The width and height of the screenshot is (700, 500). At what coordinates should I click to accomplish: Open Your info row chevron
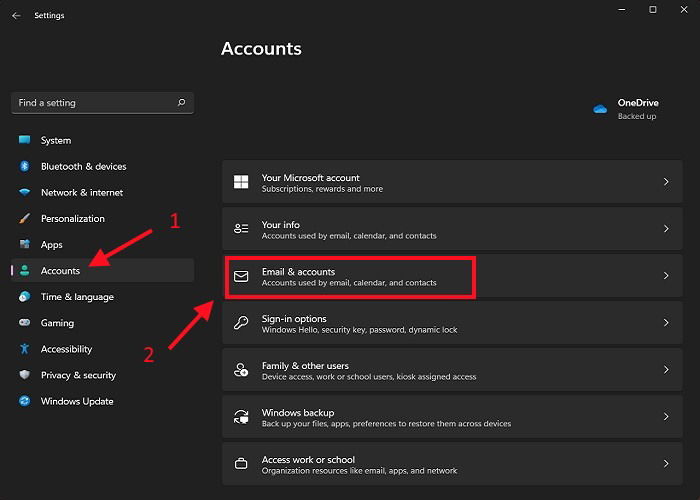pos(666,229)
